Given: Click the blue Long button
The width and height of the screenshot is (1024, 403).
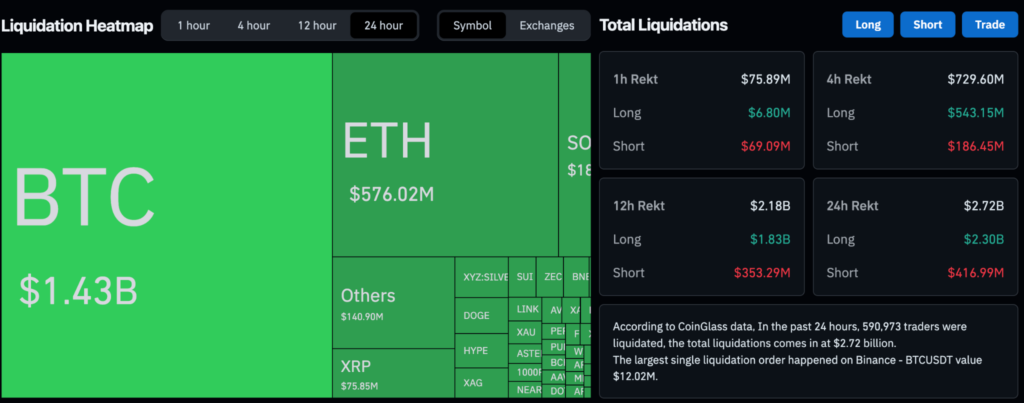Looking at the screenshot, I should 868,25.
